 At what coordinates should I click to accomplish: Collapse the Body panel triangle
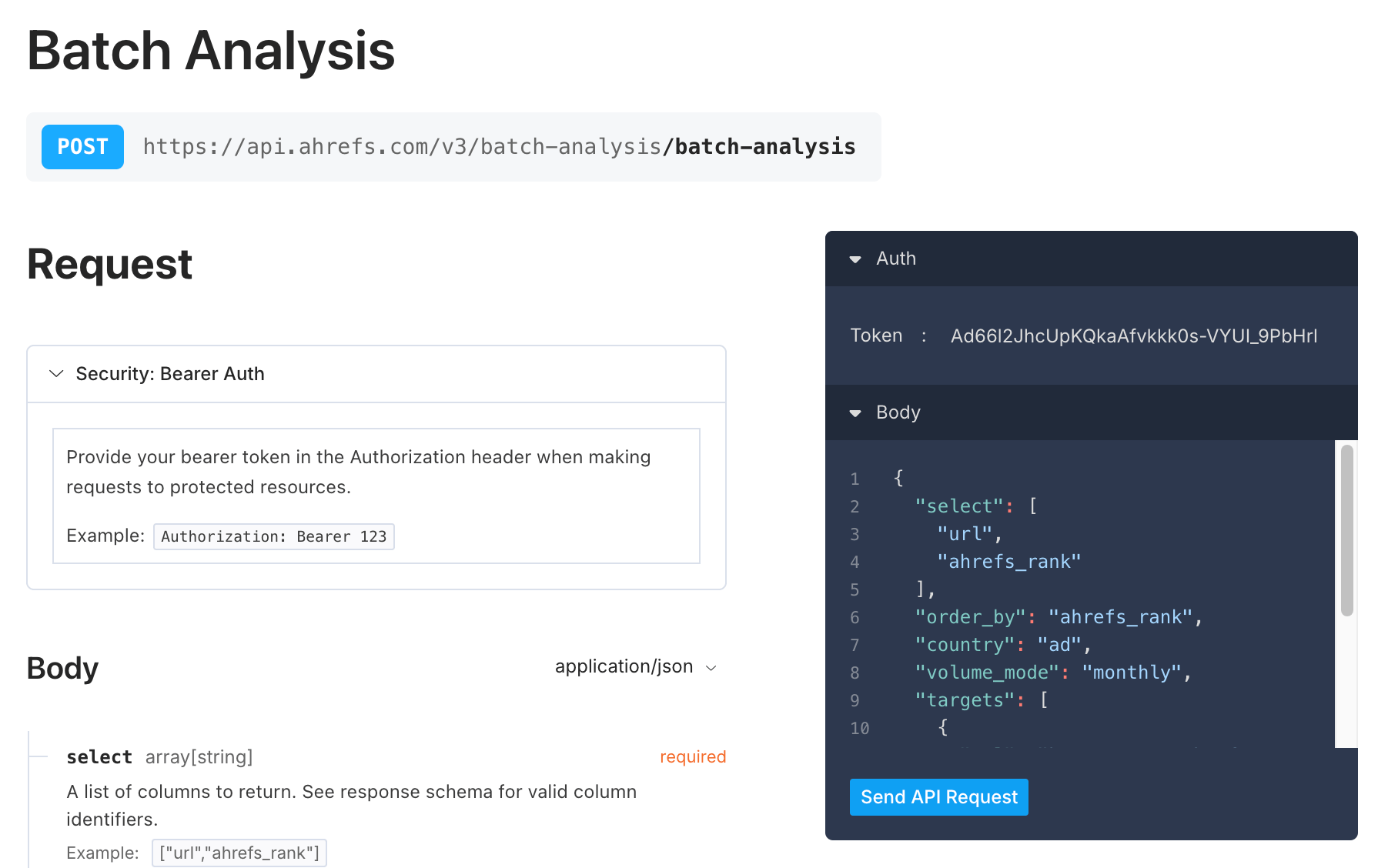point(855,413)
